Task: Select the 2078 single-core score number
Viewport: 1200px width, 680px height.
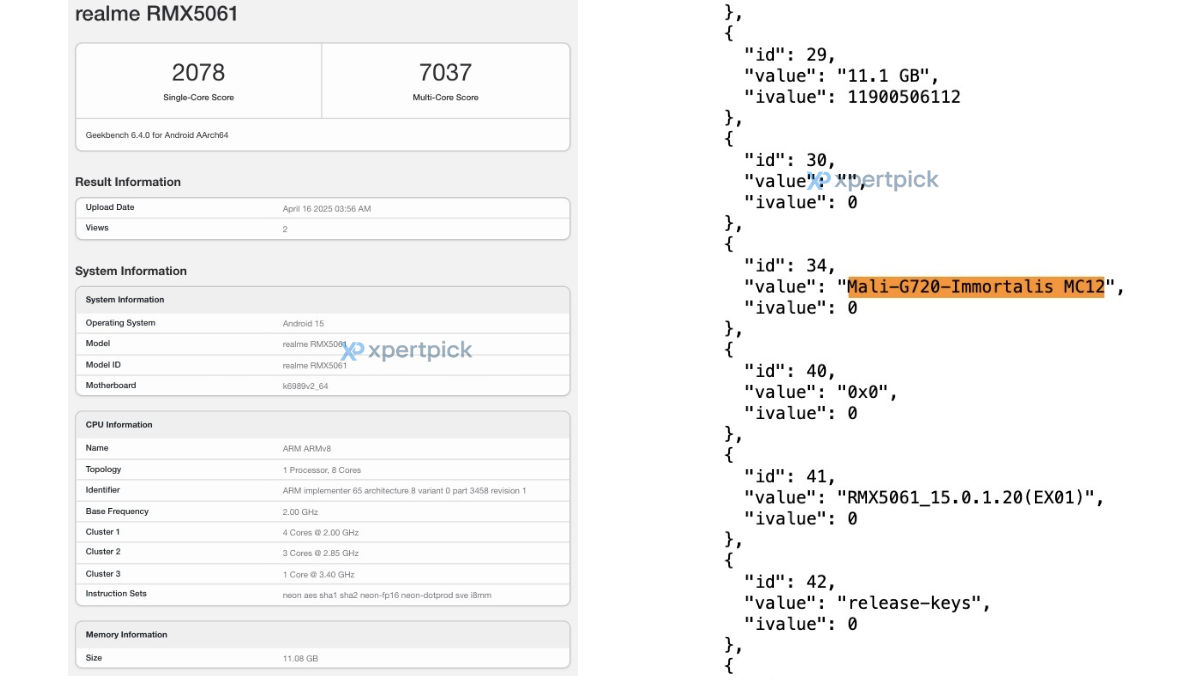Action: 198,72
